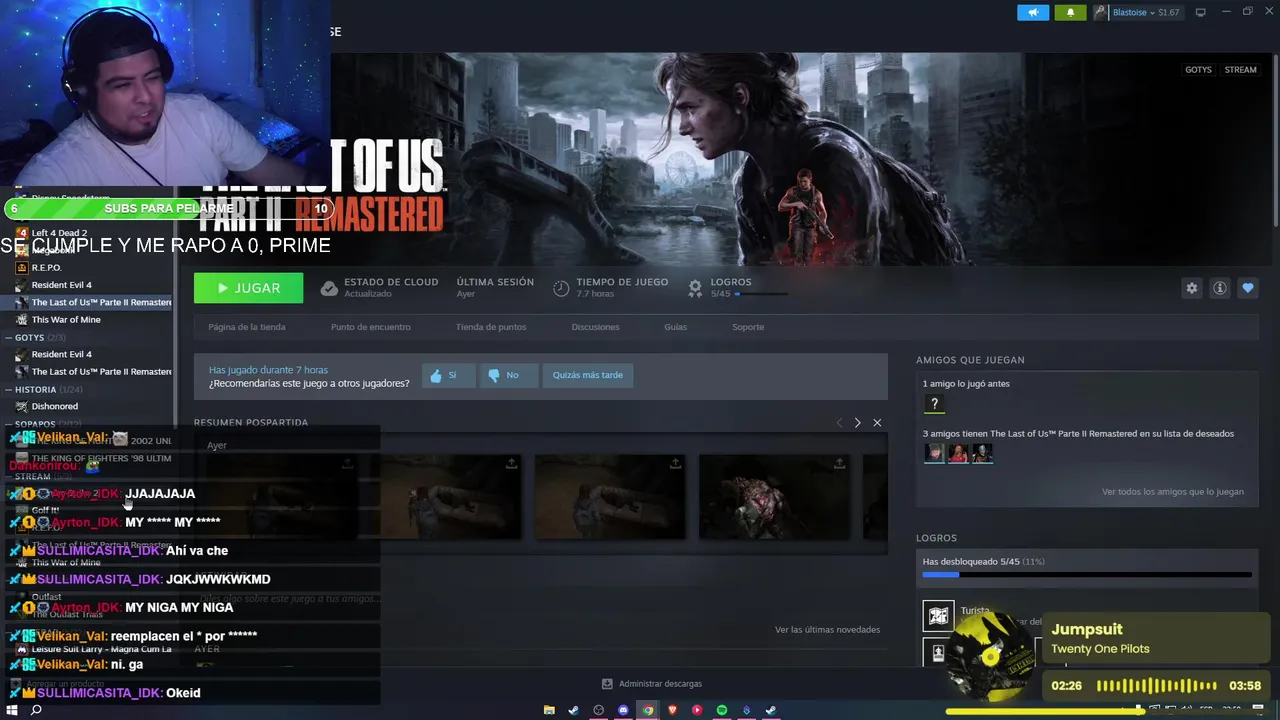
Task: Open Chrome from the taskbar
Action: click(648, 710)
